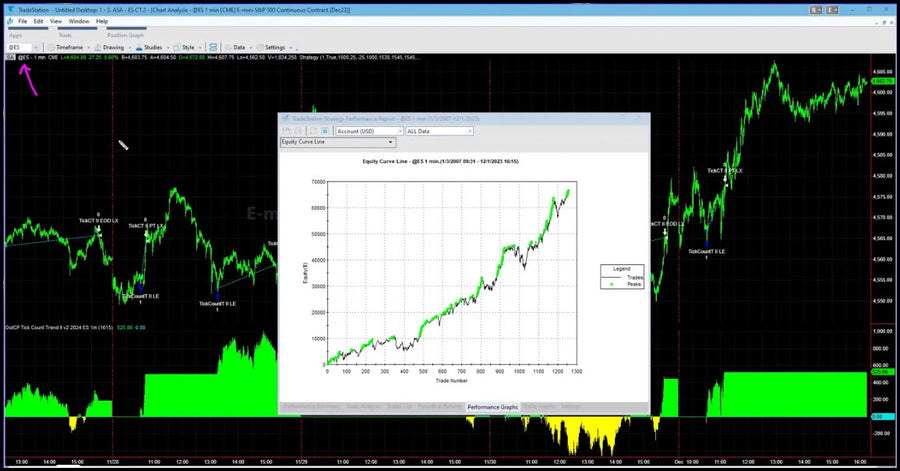Click the print icon in Performance Report
Image resolution: width=900 pixels, height=471 pixels.
298,131
